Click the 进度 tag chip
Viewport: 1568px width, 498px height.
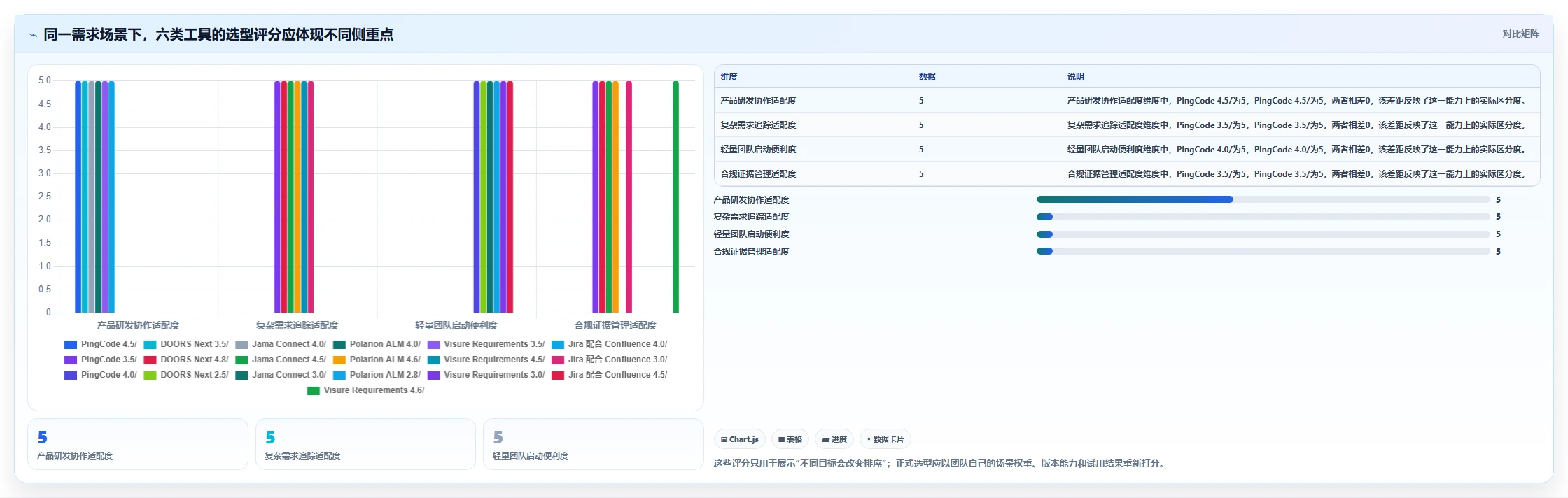click(834, 439)
